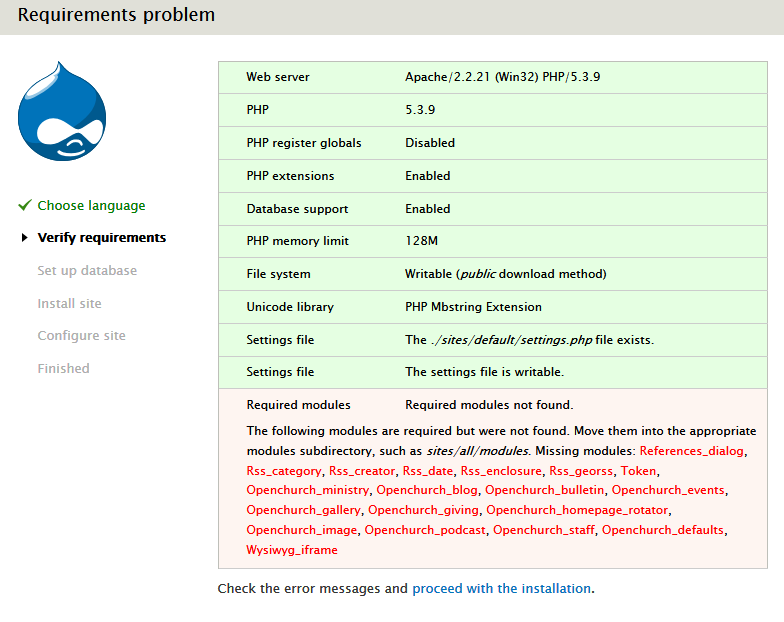Select Required modules not found message
This screenshot has width=784, height=622.
coord(489,405)
